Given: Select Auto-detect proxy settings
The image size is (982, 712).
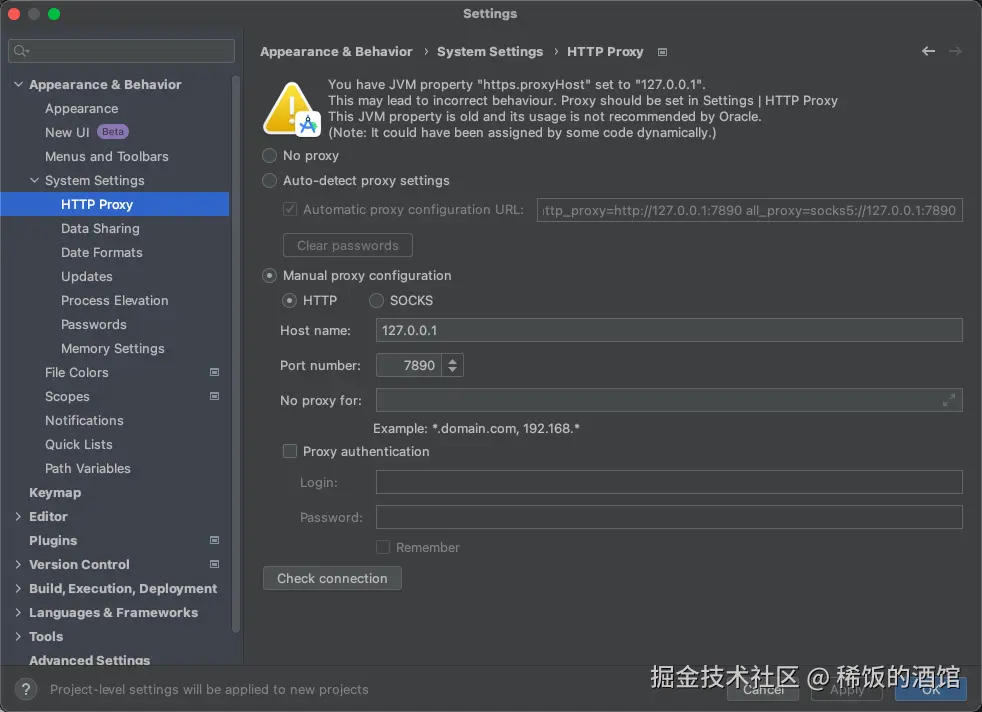Looking at the screenshot, I should point(269,180).
